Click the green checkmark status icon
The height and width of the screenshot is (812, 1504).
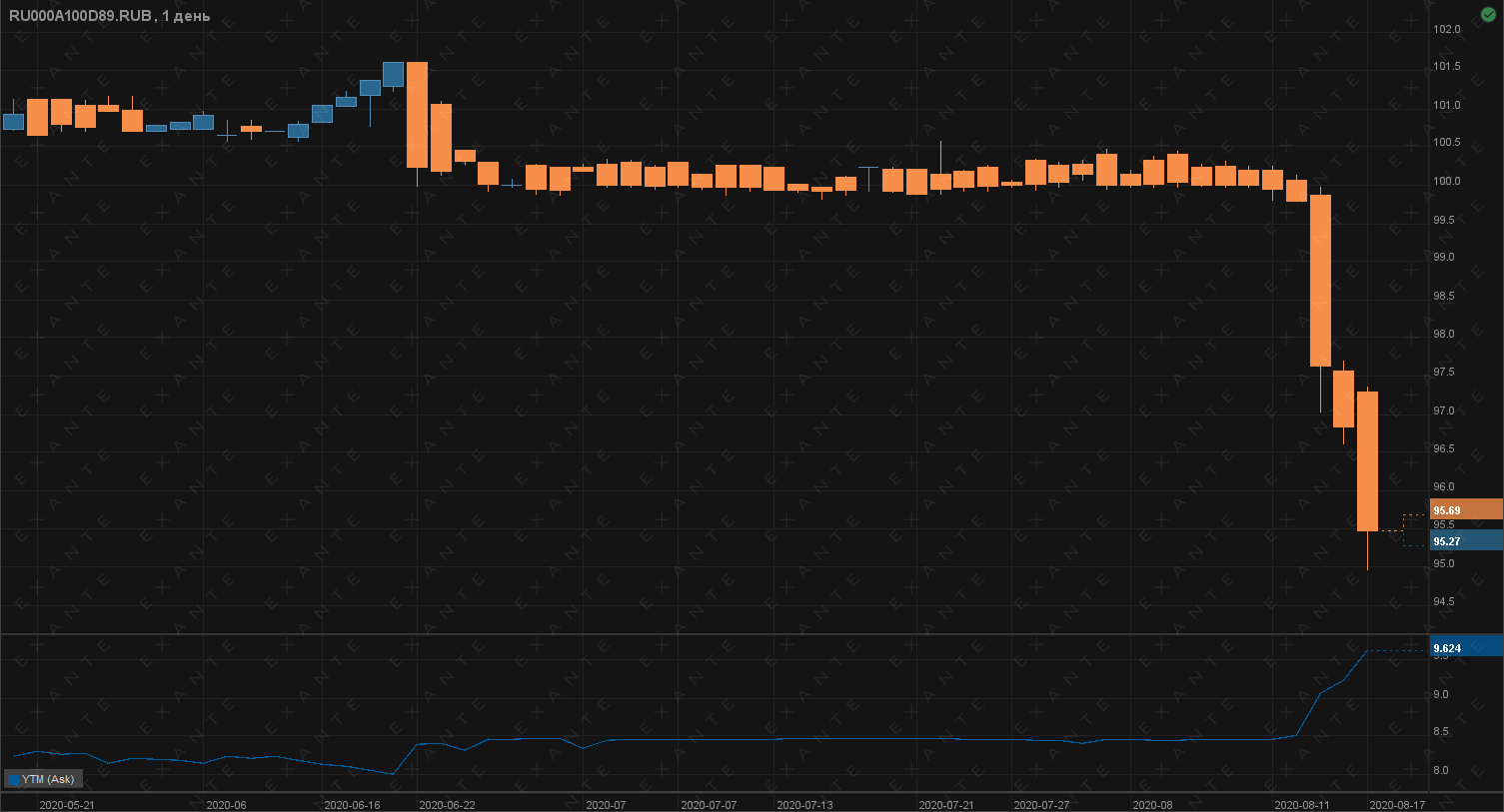click(1487, 14)
